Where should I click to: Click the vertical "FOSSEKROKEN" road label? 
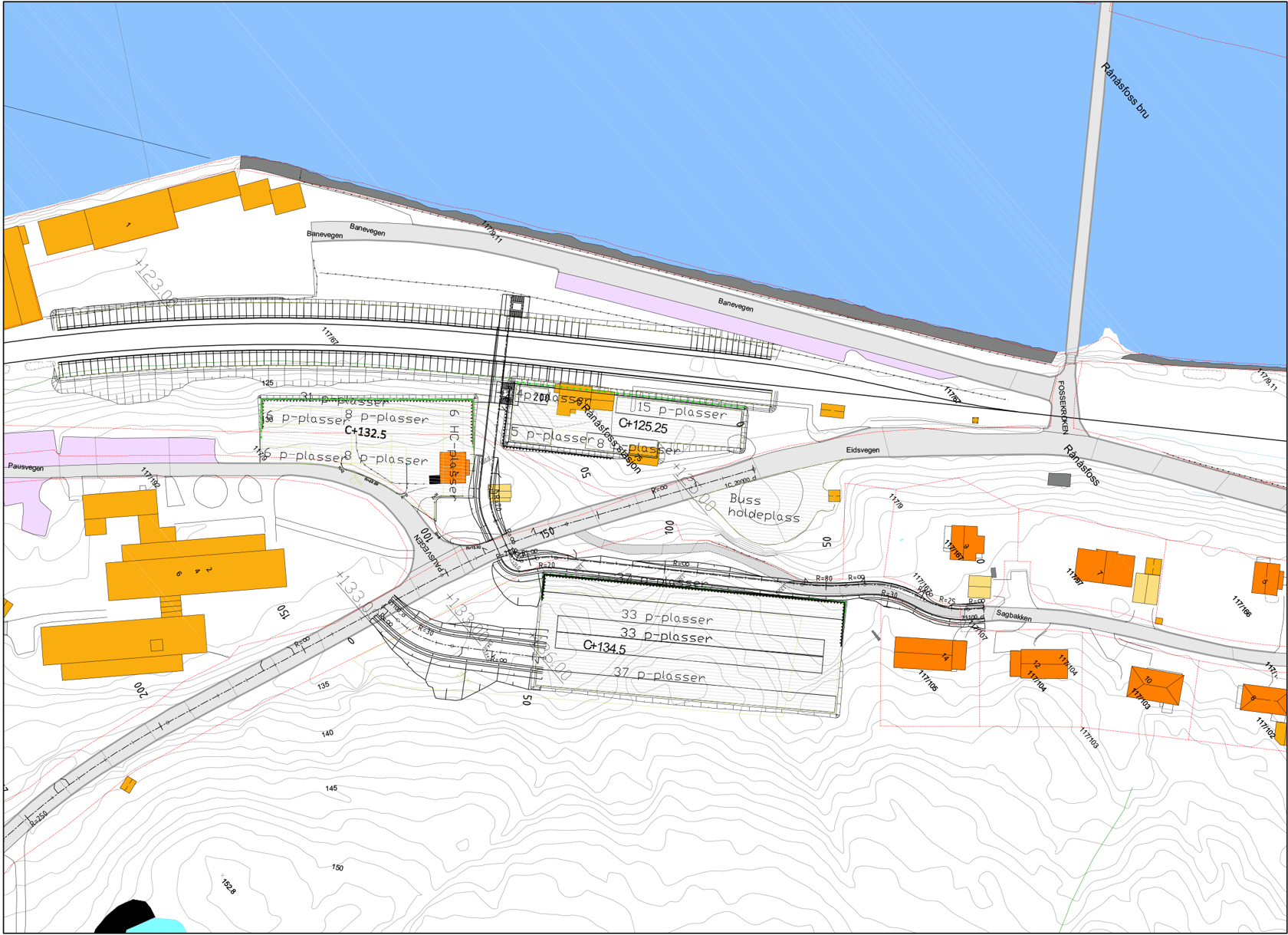point(1063,407)
